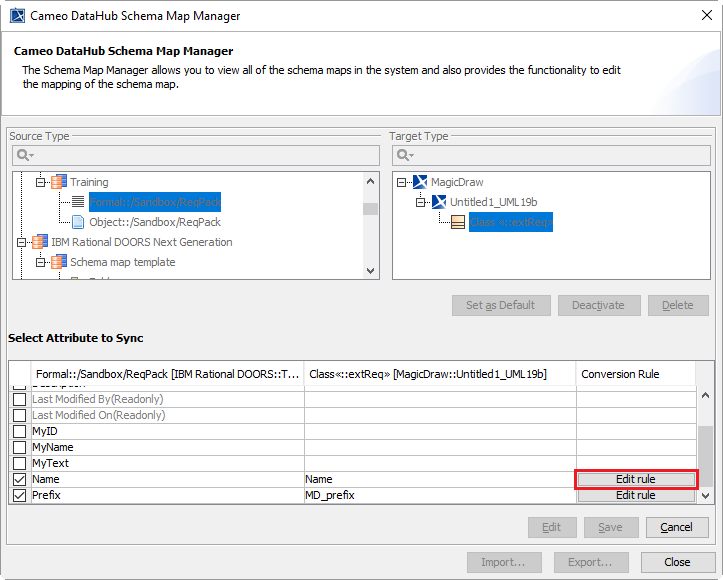Click the Export... button
This screenshot has height=580, width=723.
point(591,562)
